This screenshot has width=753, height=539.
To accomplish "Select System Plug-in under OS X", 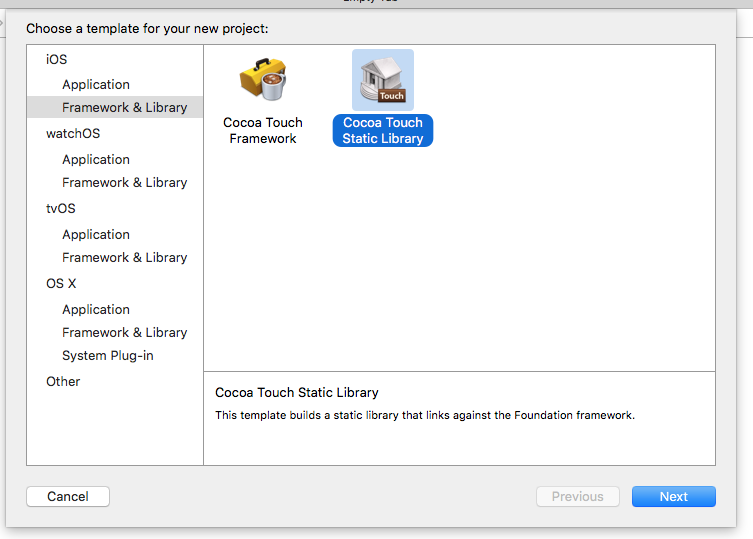I will 108,355.
